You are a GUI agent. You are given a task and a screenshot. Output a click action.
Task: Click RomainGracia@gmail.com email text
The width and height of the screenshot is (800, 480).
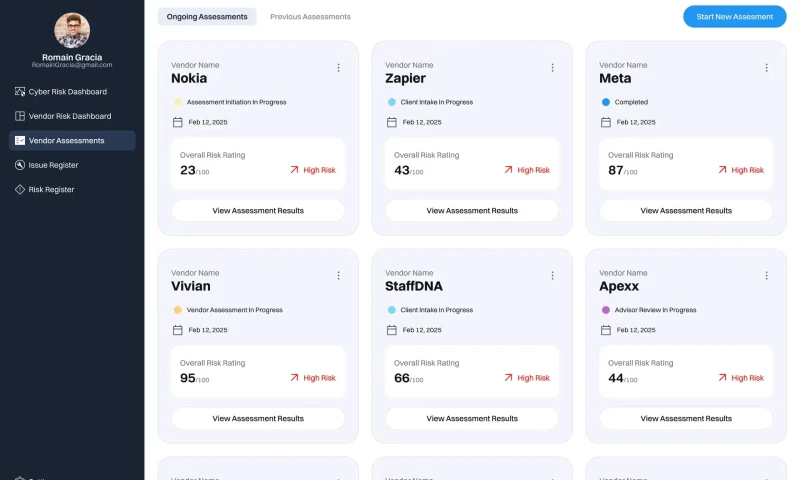(x=72, y=65)
